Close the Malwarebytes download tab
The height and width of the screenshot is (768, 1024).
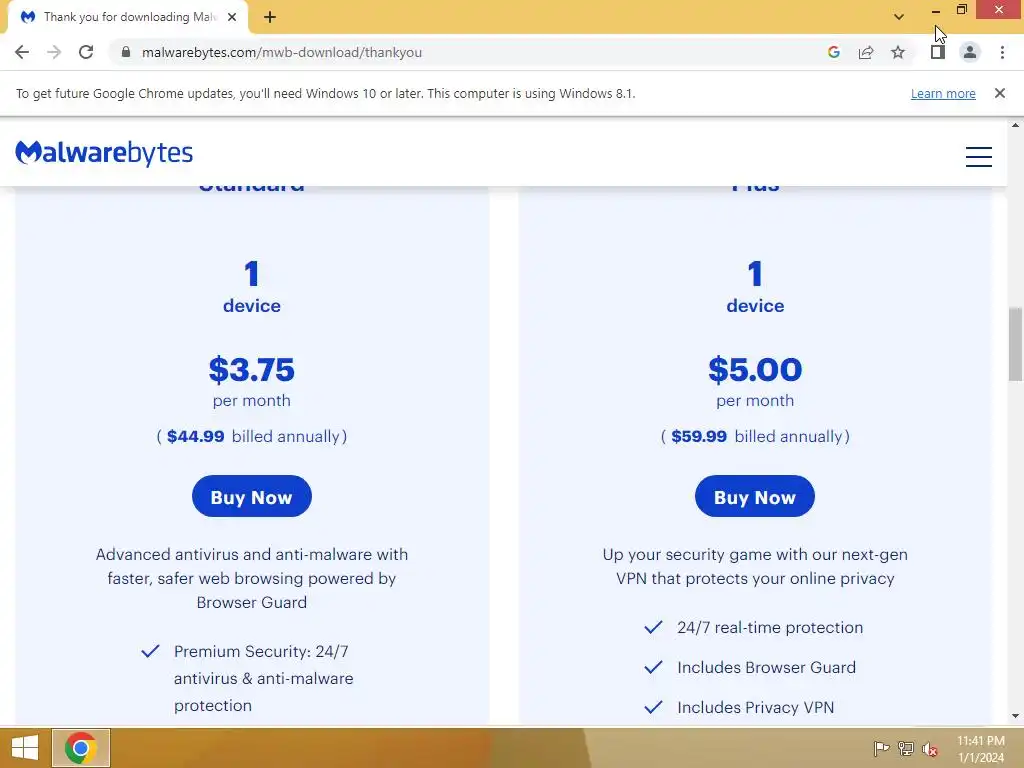point(232,17)
